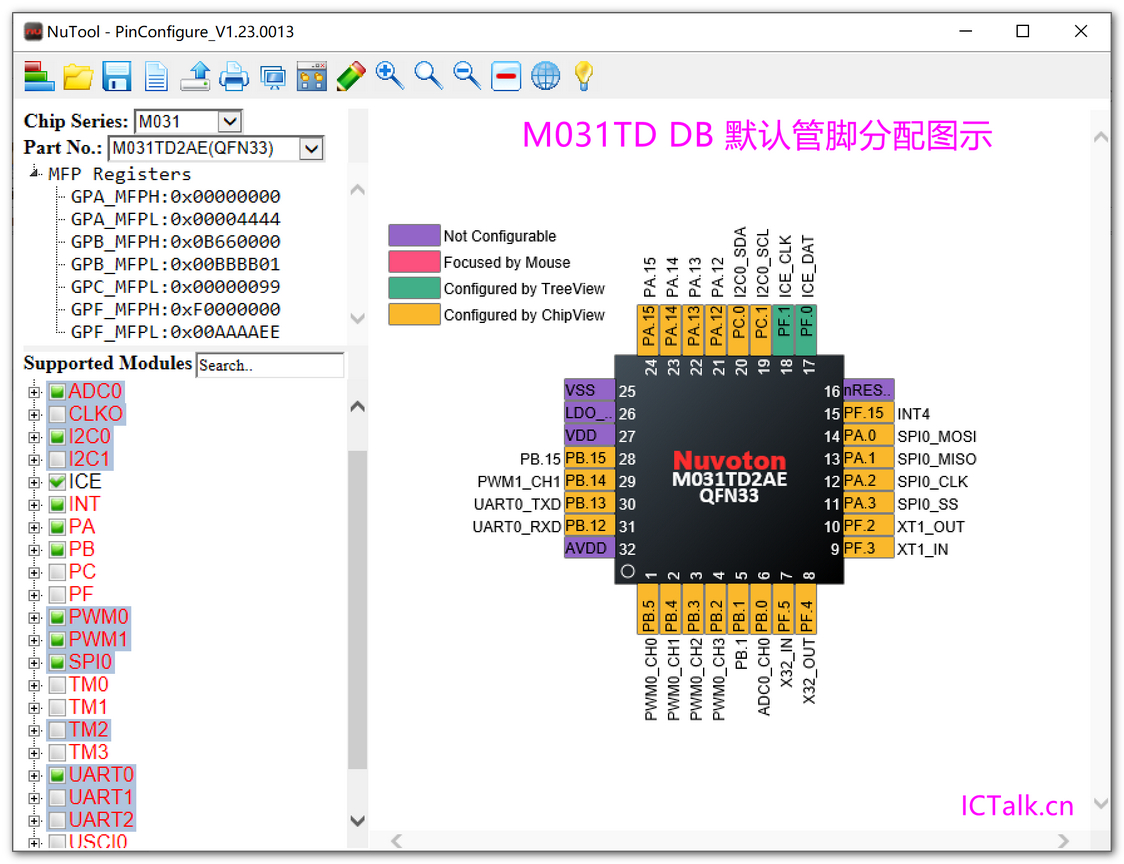The image size is (1124, 864).
Task: Toggle the ADC0 module checkbox
Action: pos(58,392)
